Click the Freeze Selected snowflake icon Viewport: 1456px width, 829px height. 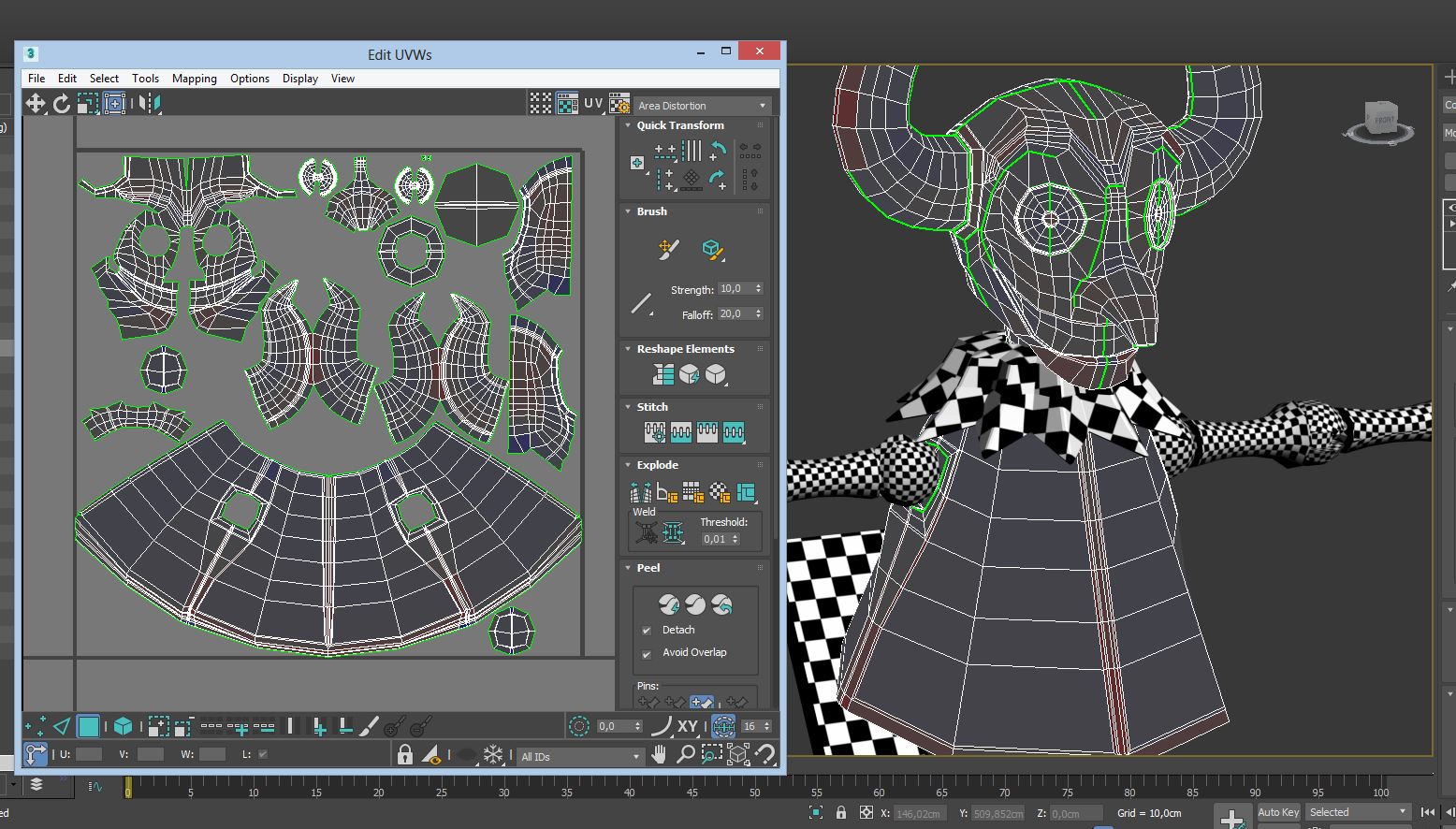[x=493, y=754]
